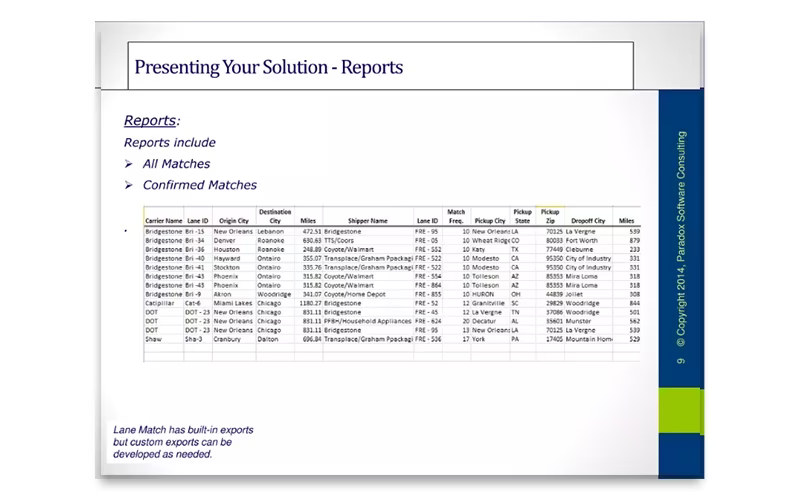Image resolution: width=800 pixels, height=500 pixels.
Task: Select the "630.63" miles value
Action: tap(312, 240)
